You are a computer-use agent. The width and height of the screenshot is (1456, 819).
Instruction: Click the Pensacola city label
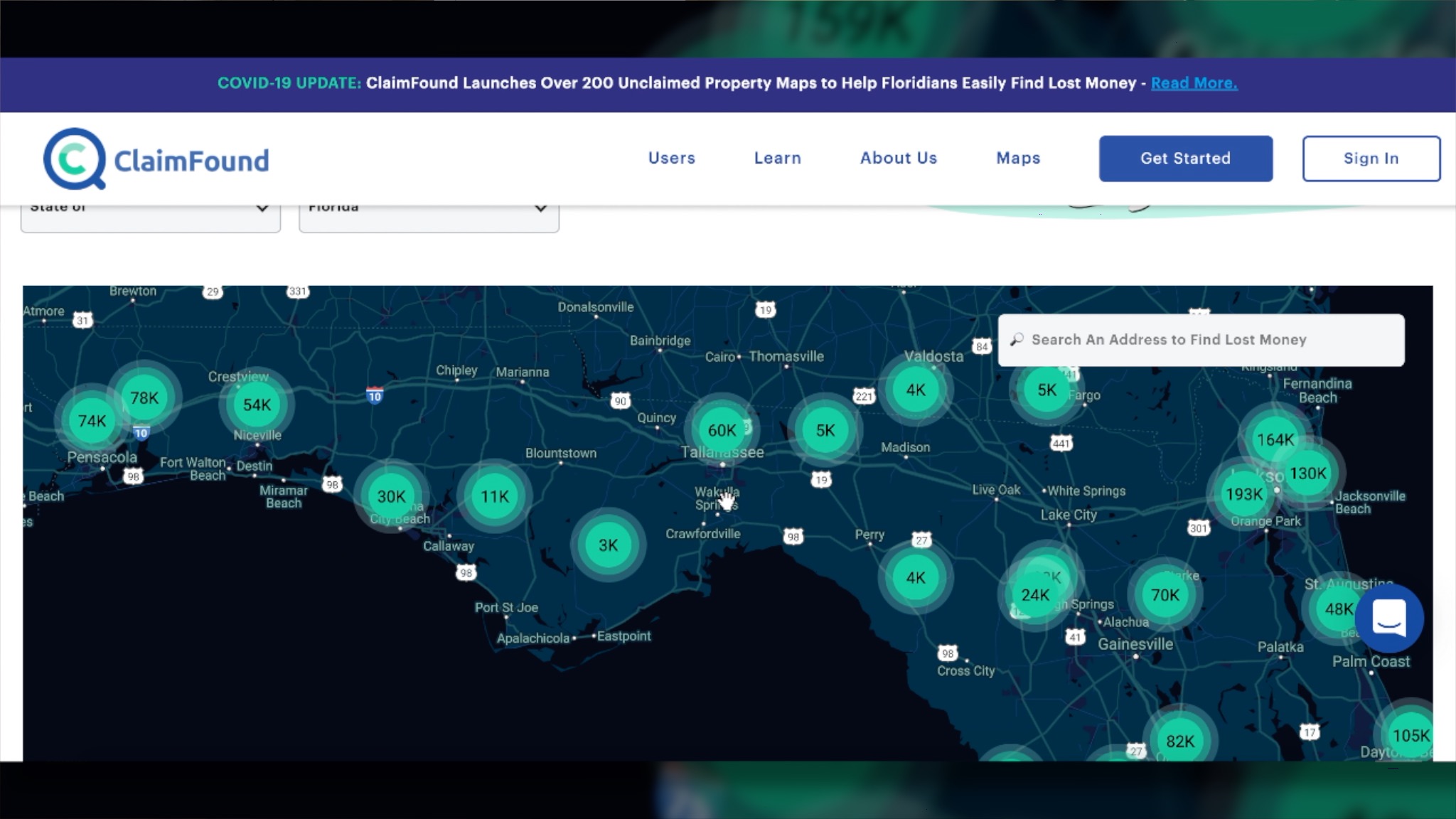[102, 457]
